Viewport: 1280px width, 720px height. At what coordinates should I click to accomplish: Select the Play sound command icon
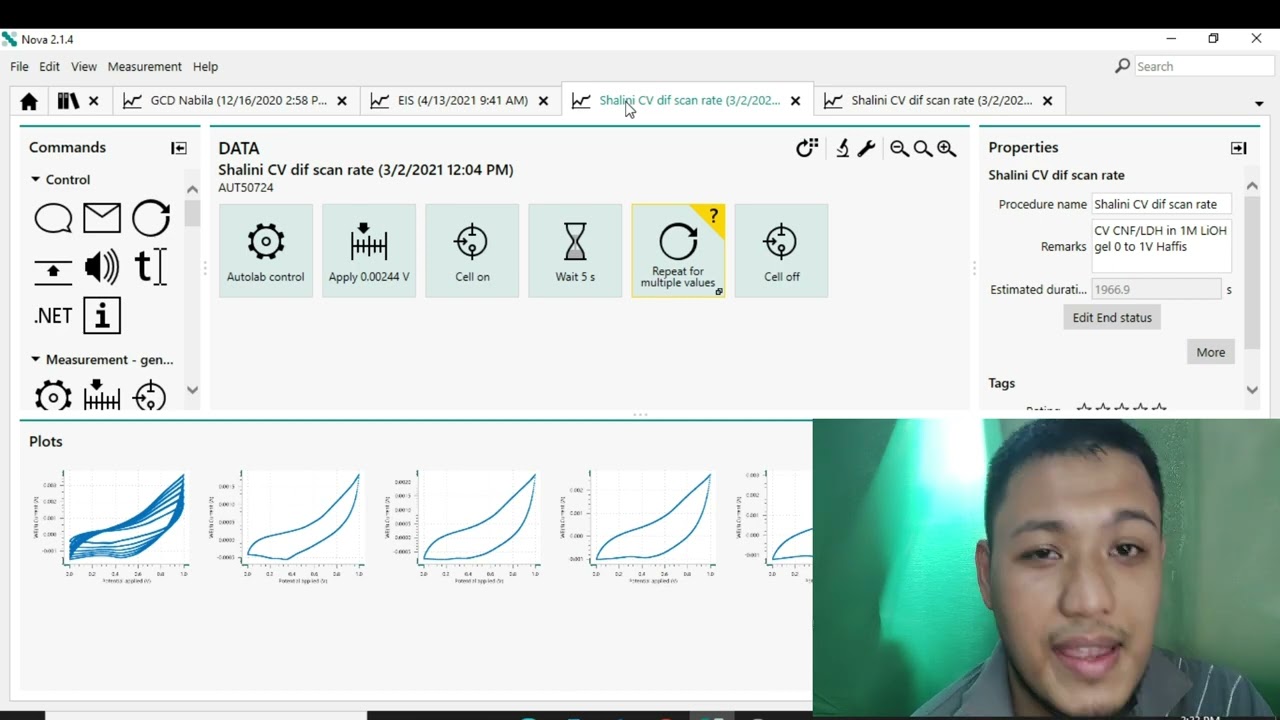click(102, 267)
